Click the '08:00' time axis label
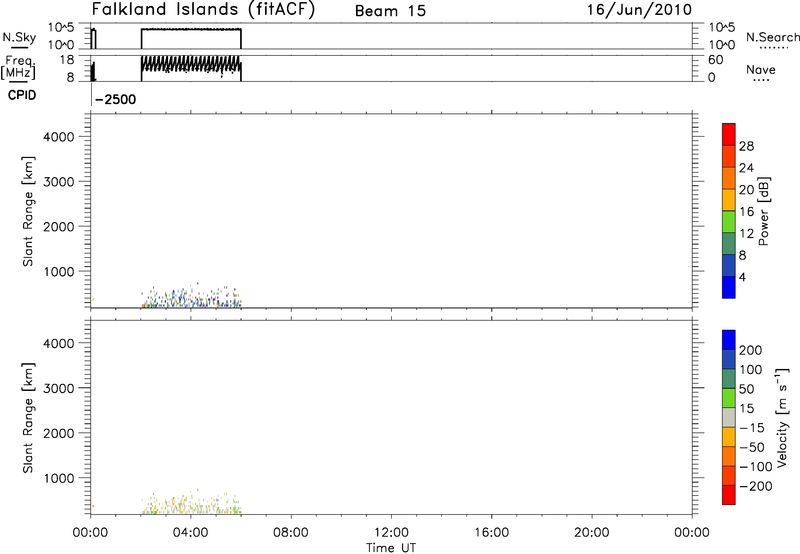 point(291,533)
